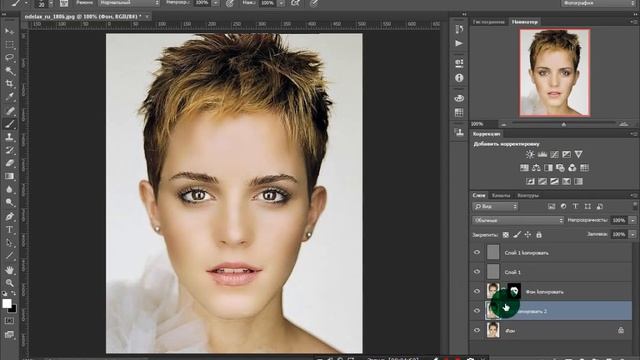Open the brush preset picker arrow
Screen dimensions: 640x360
pyautogui.click(x=51, y=4)
